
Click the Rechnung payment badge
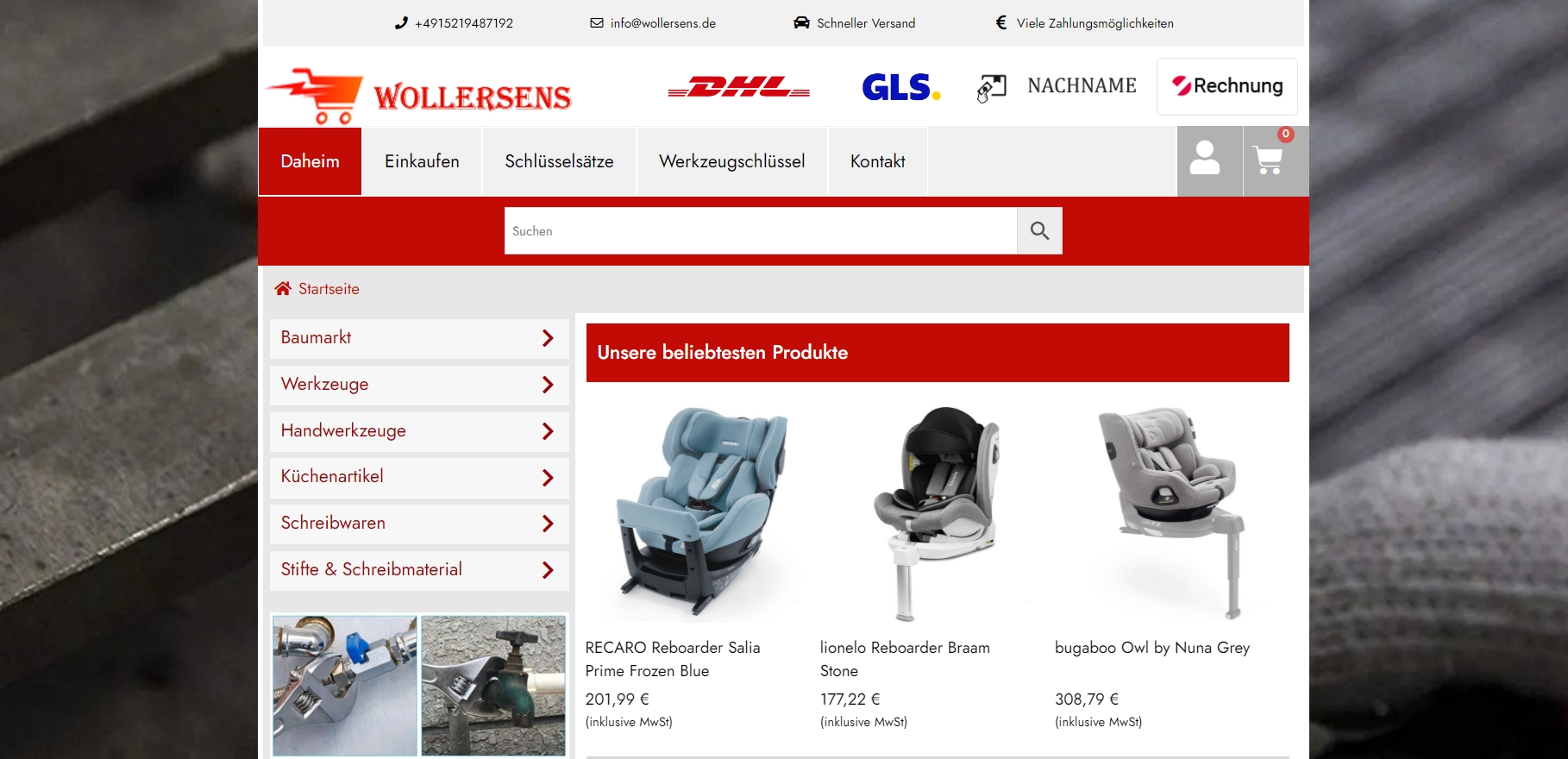(x=1226, y=86)
